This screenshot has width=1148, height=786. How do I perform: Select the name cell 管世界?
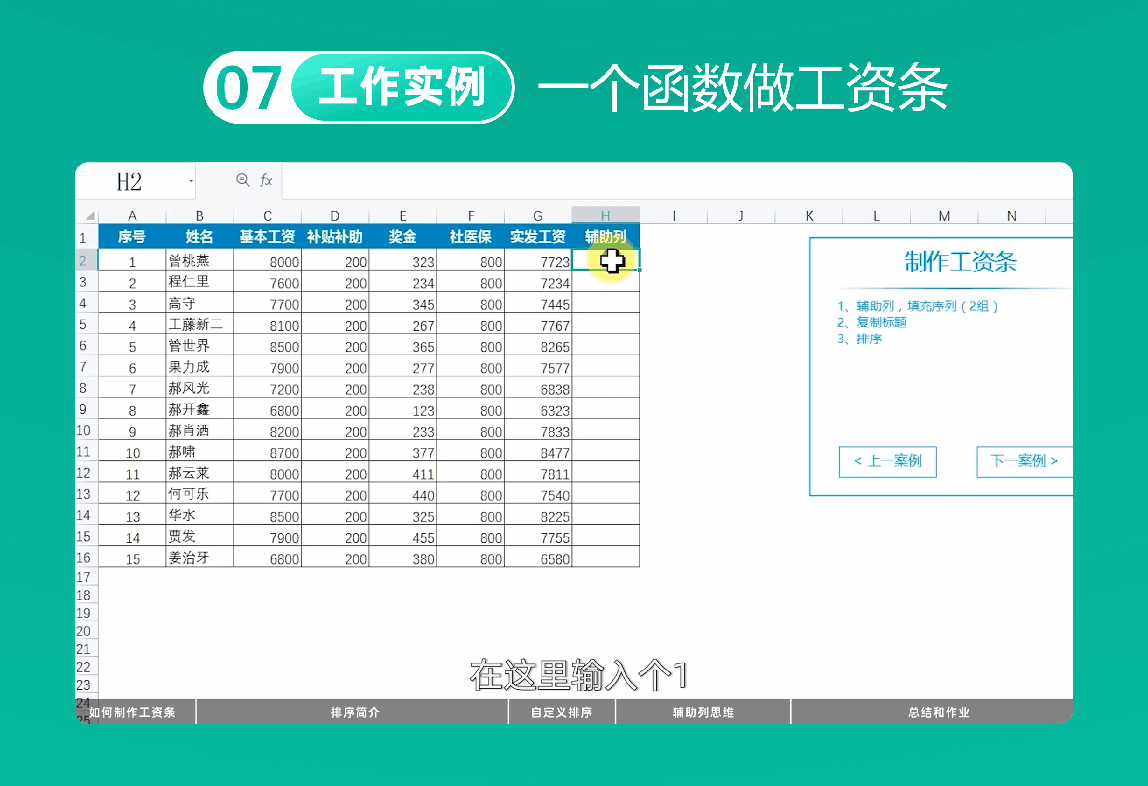[x=199, y=345]
